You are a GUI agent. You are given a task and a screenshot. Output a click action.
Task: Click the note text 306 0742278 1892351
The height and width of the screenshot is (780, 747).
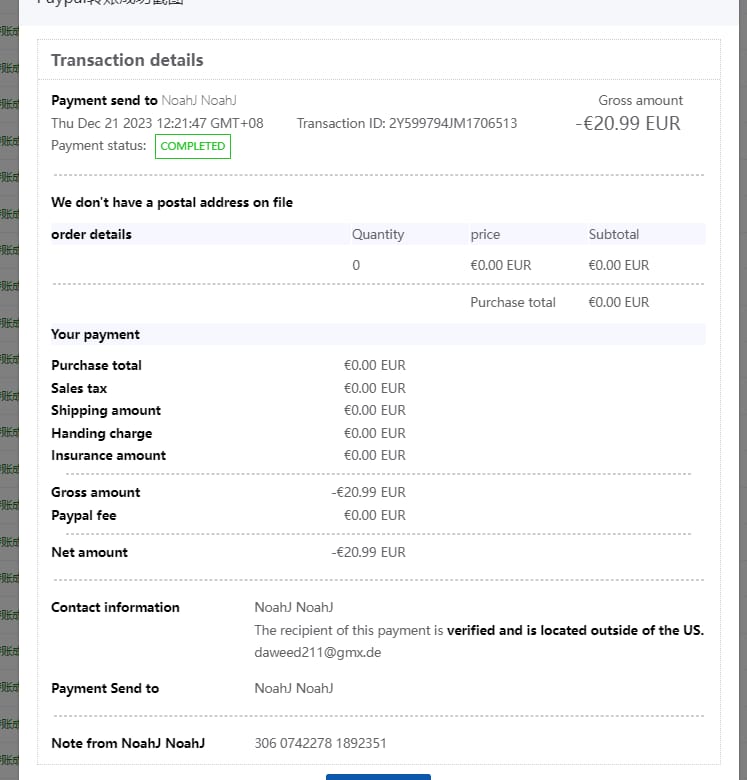(320, 743)
